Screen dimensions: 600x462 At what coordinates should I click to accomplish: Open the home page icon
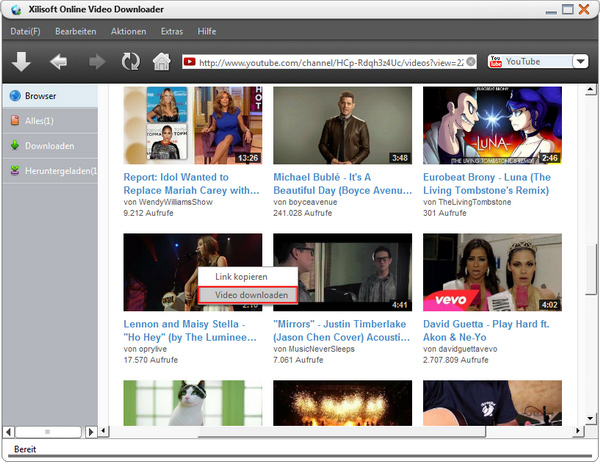[x=161, y=61]
